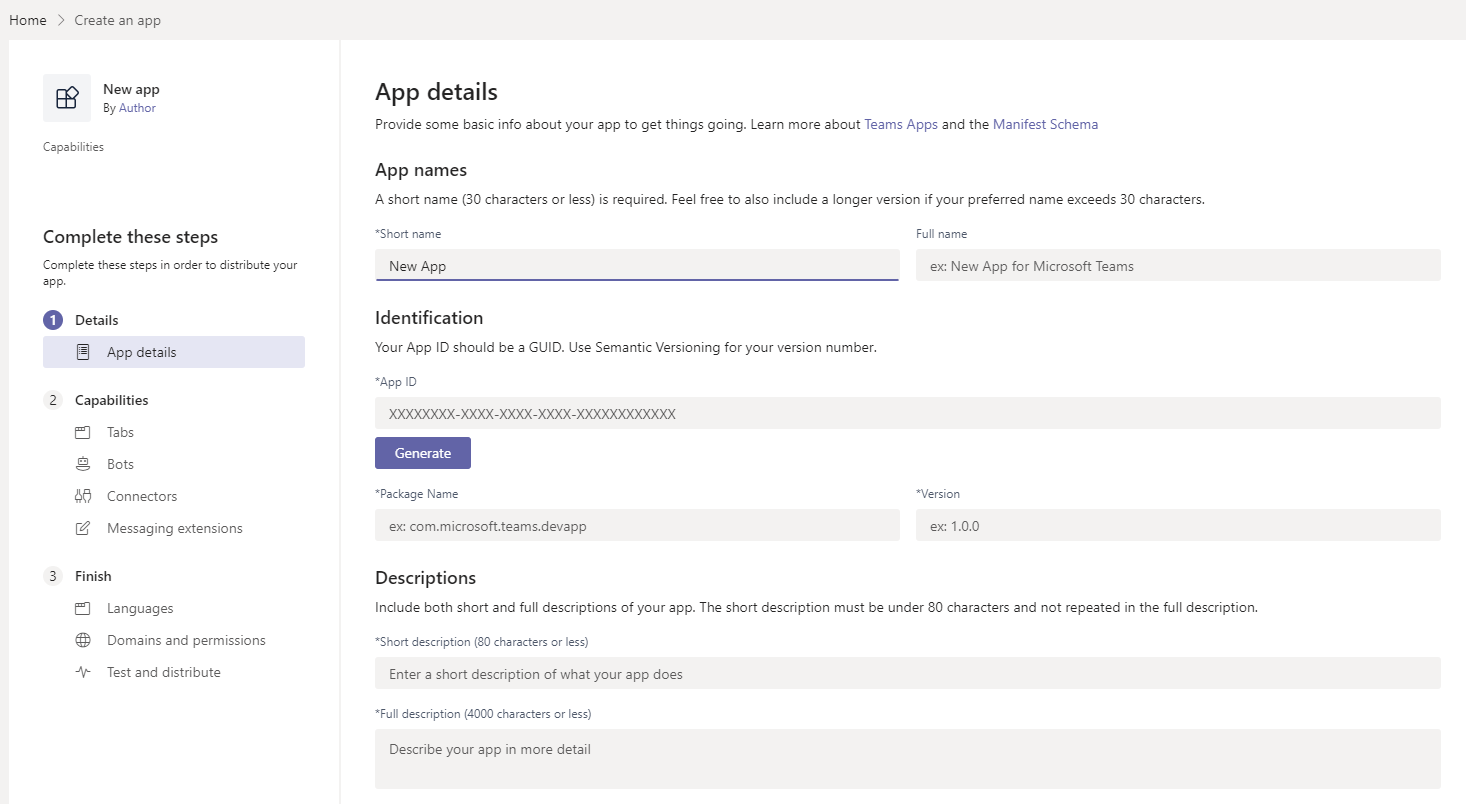Click the Capabilities step heading

point(112,400)
